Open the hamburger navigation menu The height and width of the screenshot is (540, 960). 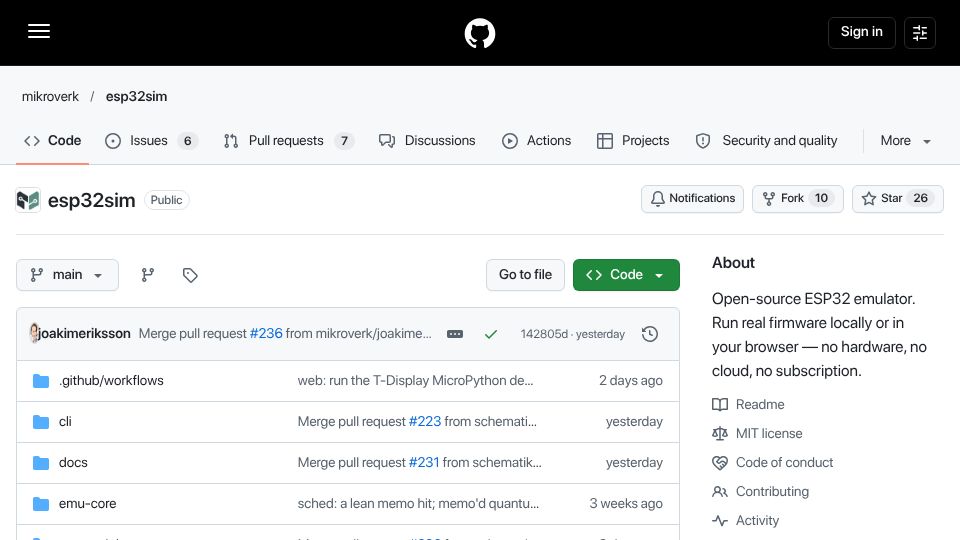point(39,31)
